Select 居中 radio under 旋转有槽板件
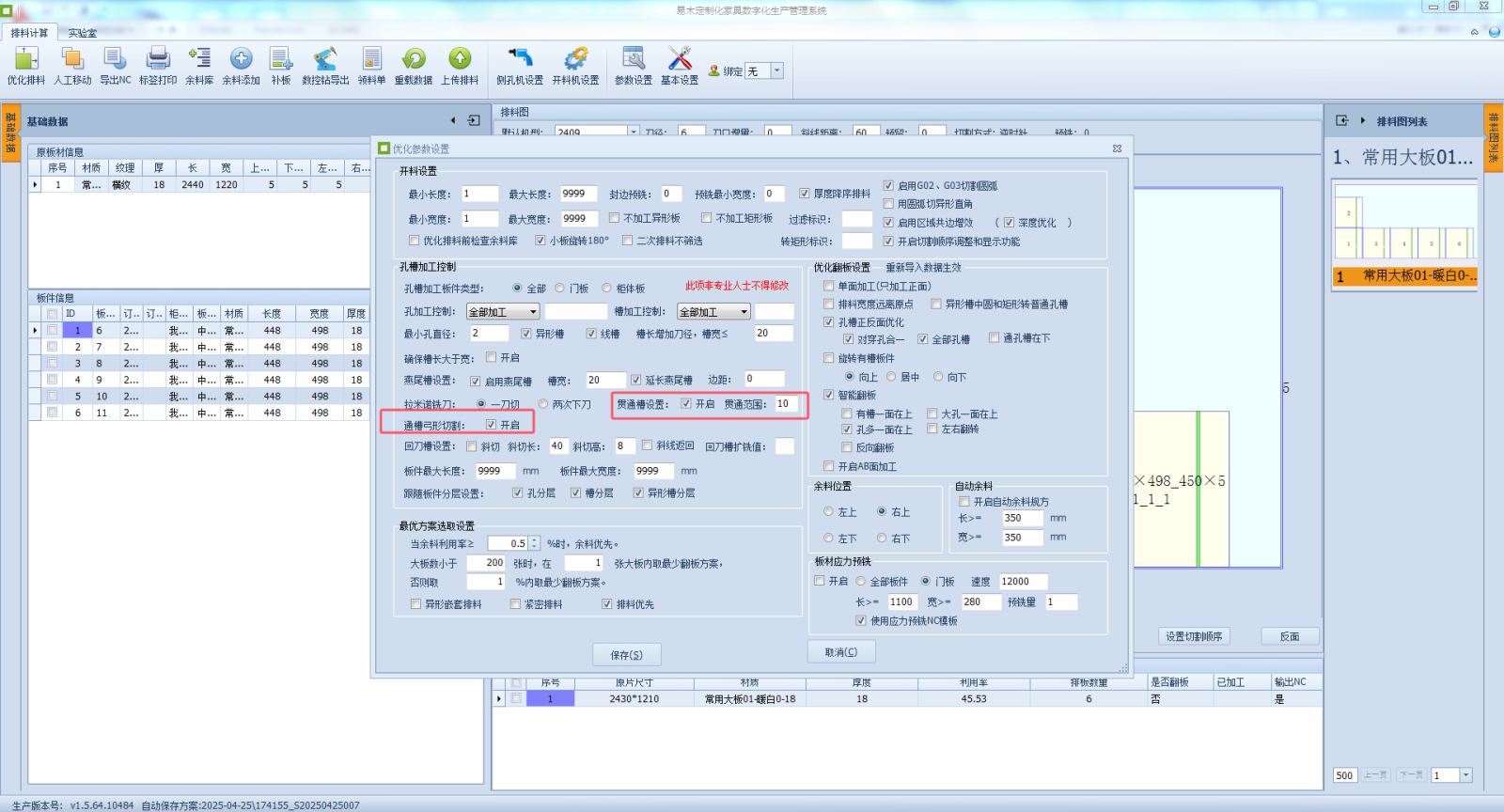Viewport: 1504px width, 812px height. click(x=891, y=377)
